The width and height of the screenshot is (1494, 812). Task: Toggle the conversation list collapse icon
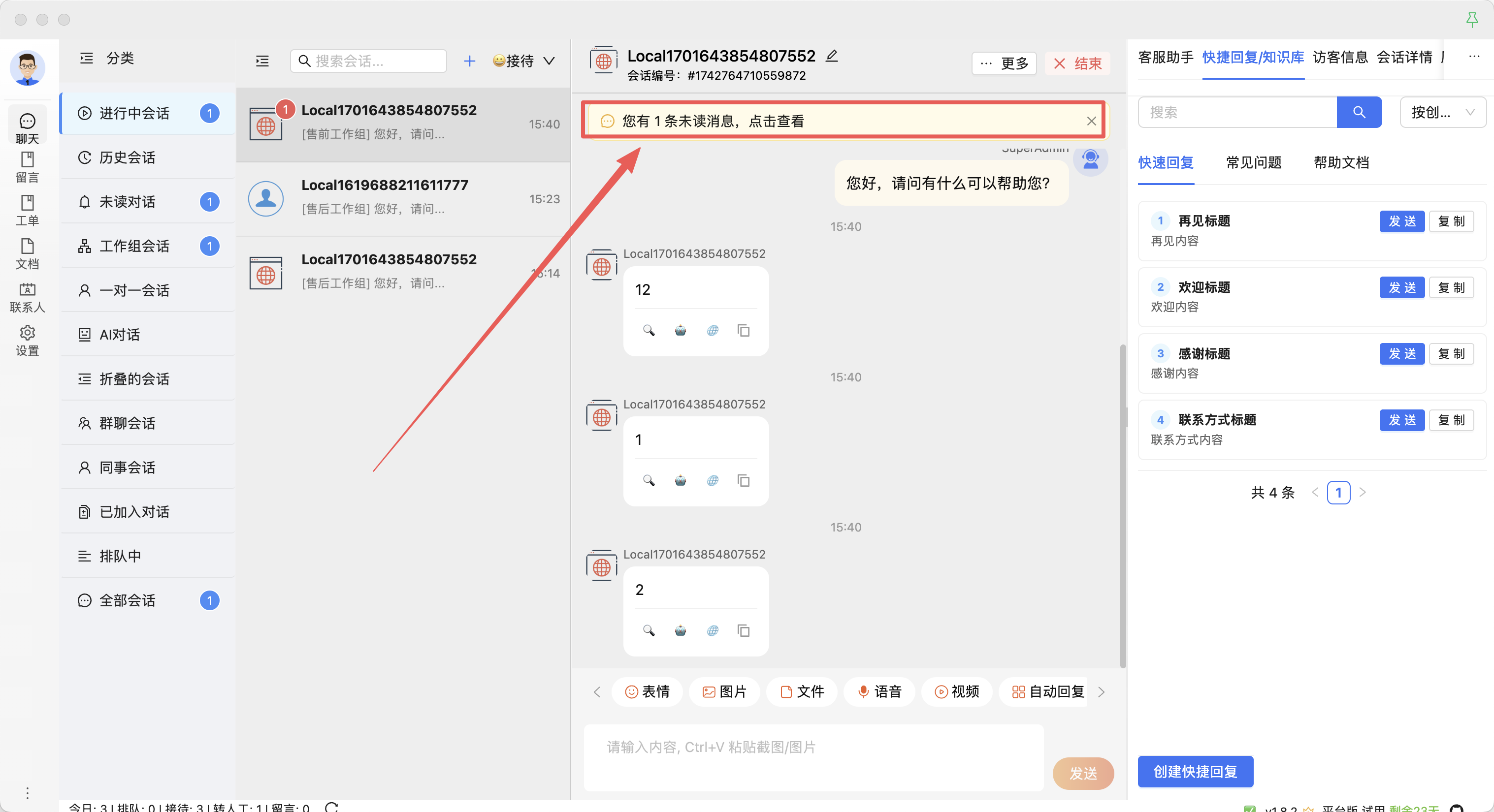(262, 61)
